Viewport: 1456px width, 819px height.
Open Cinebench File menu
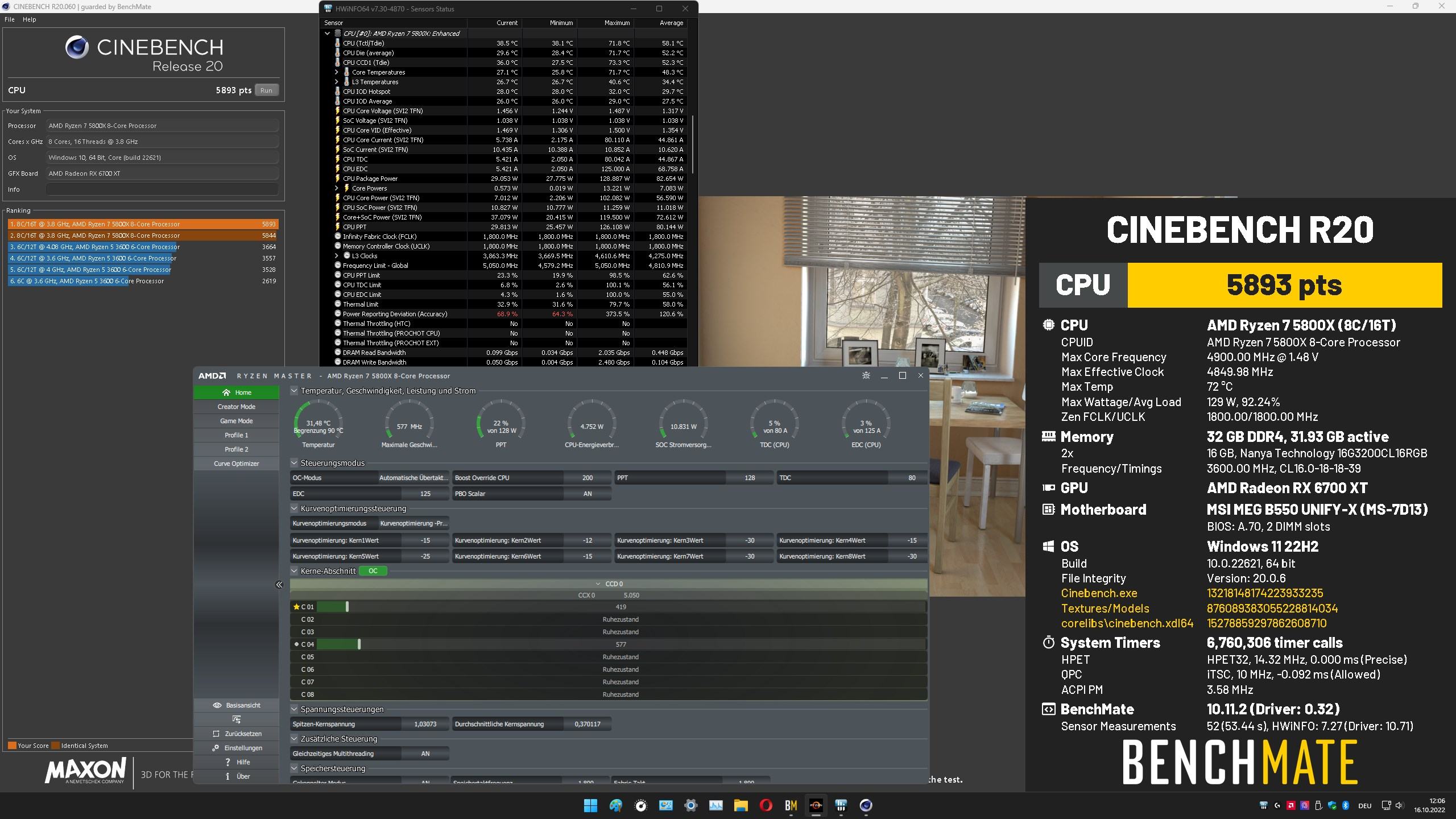[x=10, y=19]
